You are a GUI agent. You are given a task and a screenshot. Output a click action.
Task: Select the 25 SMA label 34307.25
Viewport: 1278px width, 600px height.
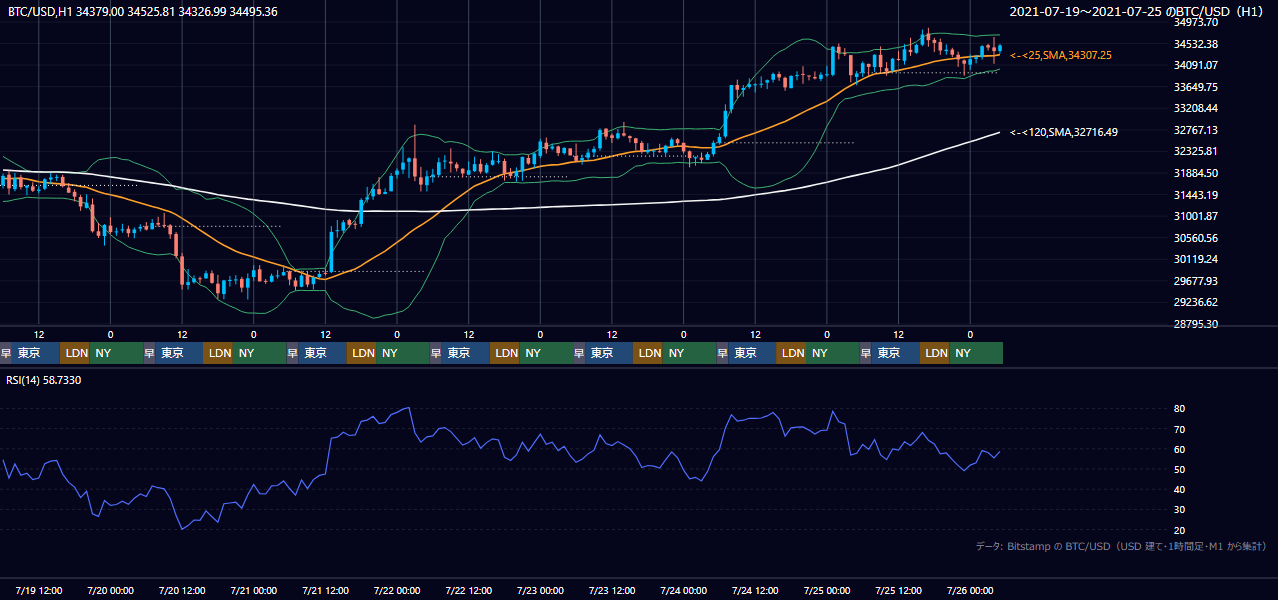[1061, 56]
